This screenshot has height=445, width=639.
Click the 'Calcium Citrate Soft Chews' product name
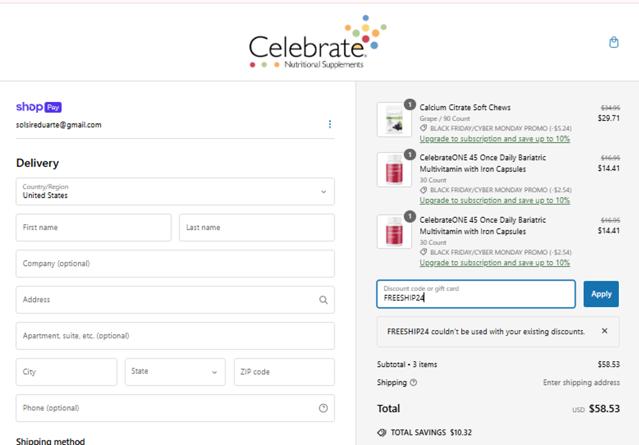(x=465, y=108)
